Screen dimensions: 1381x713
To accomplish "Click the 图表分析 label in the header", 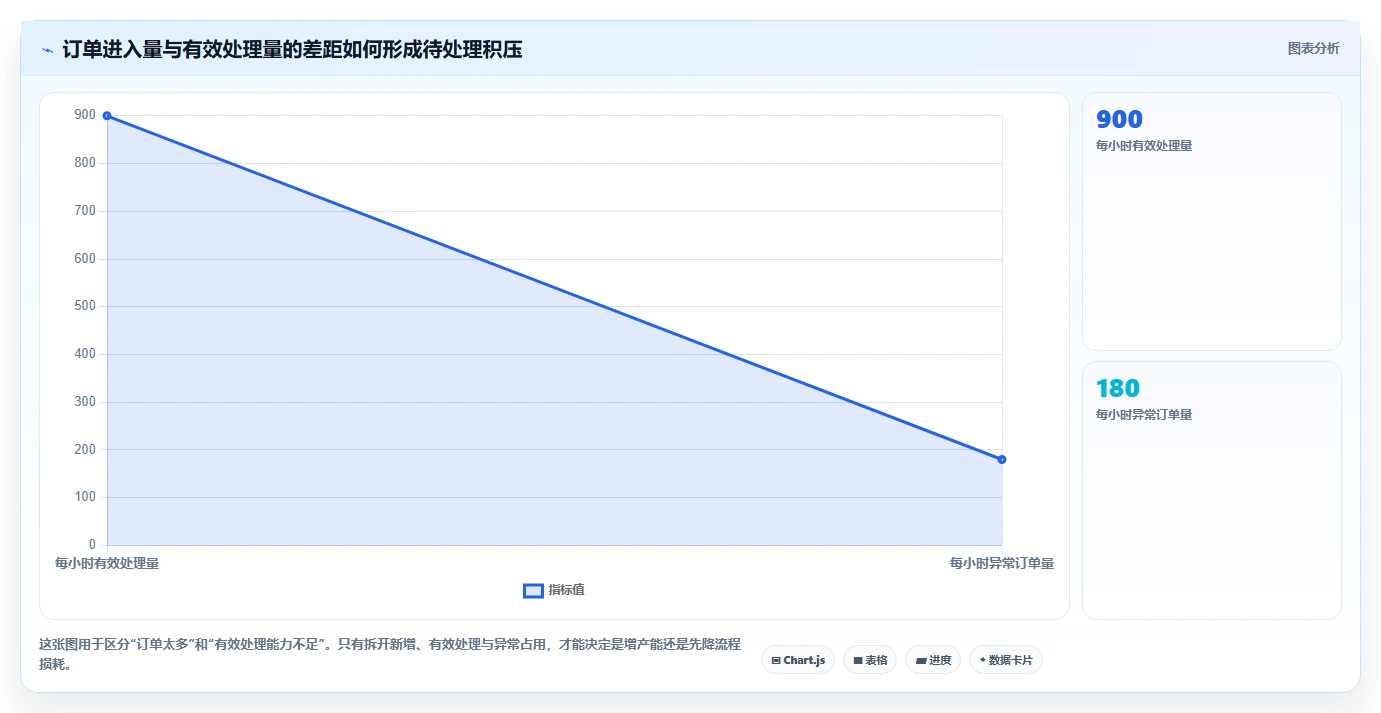I will (1313, 48).
